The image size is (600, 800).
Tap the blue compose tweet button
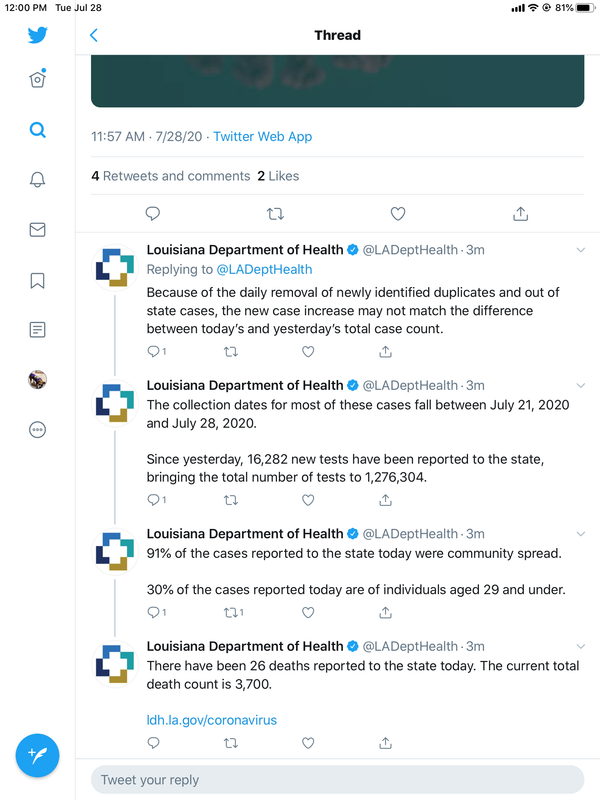pyautogui.click(x=37, y=755)
